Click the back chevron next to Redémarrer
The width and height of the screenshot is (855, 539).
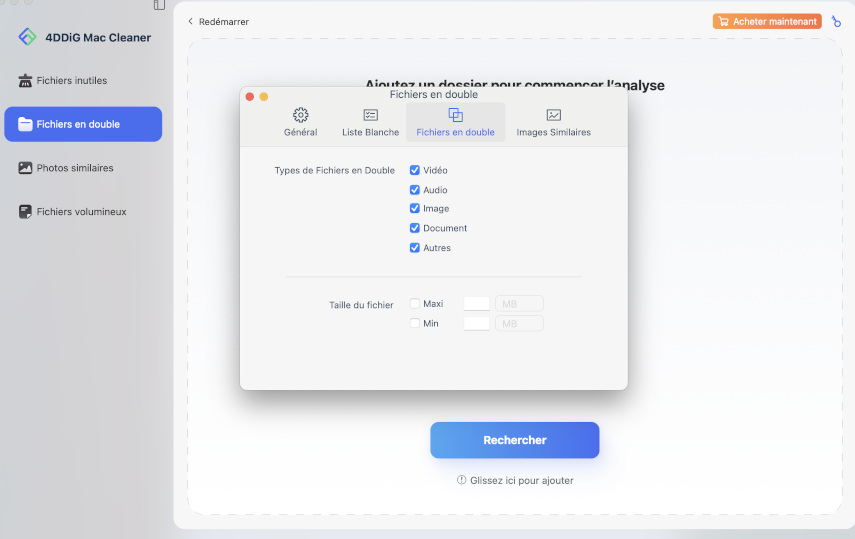tap(190, 21)
